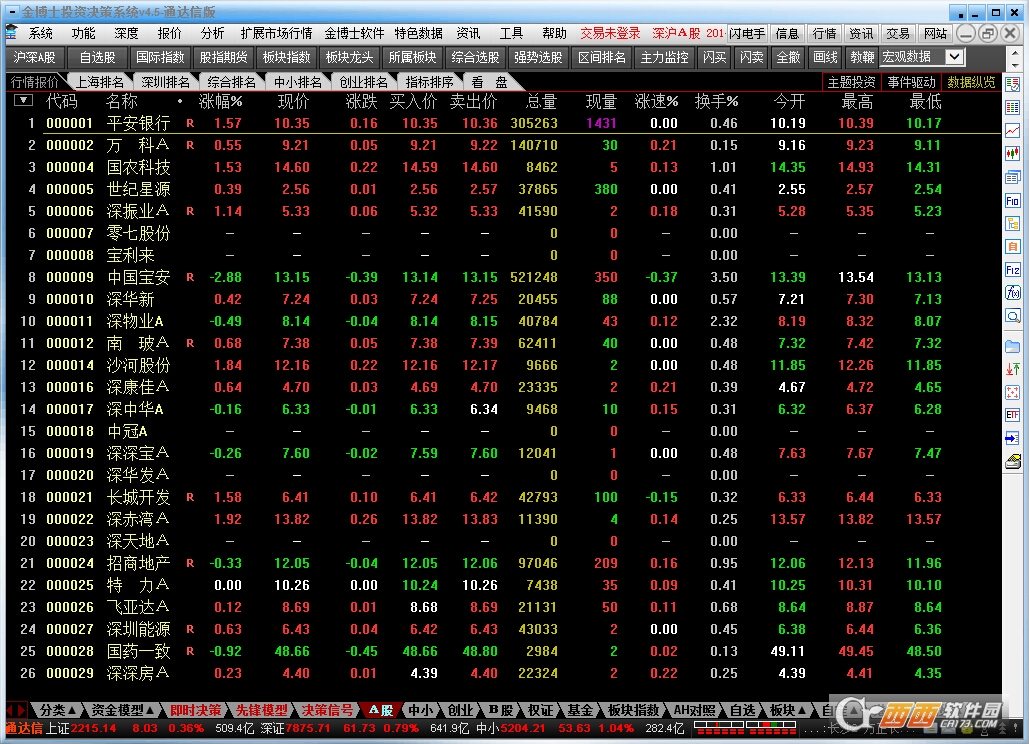This screenshot has height=744, width=1029.
Task: Expand the 资金模型 bottom tab menu
Action: point(123,710)
